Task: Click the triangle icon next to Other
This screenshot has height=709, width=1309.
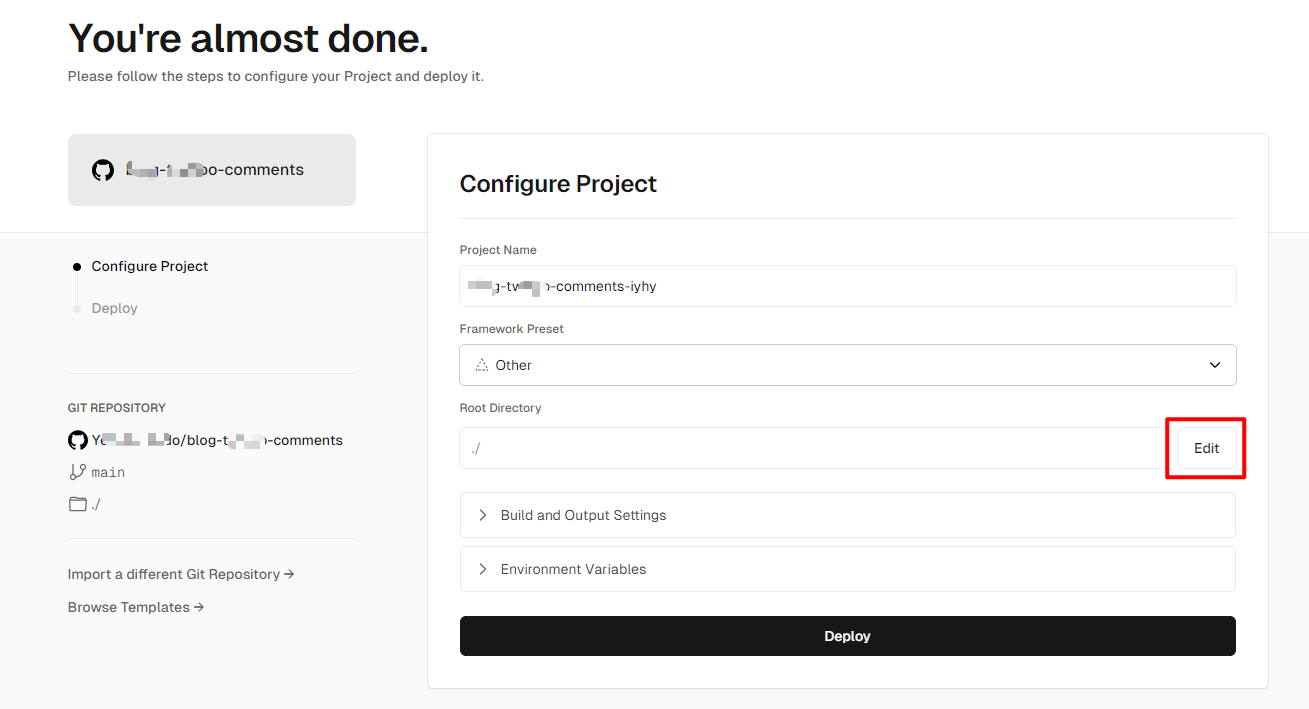Action: point(482,365)
